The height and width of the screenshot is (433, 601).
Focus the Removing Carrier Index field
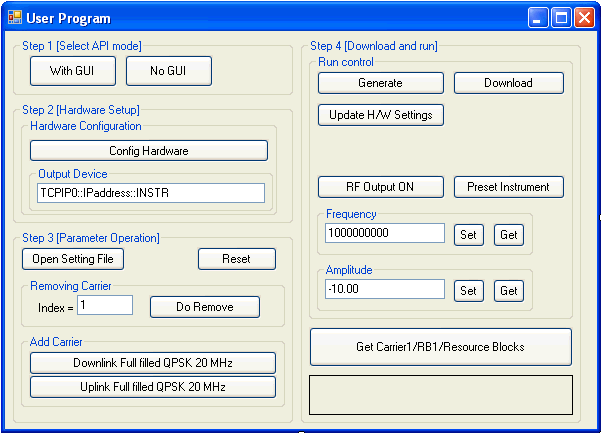point(105,305)
